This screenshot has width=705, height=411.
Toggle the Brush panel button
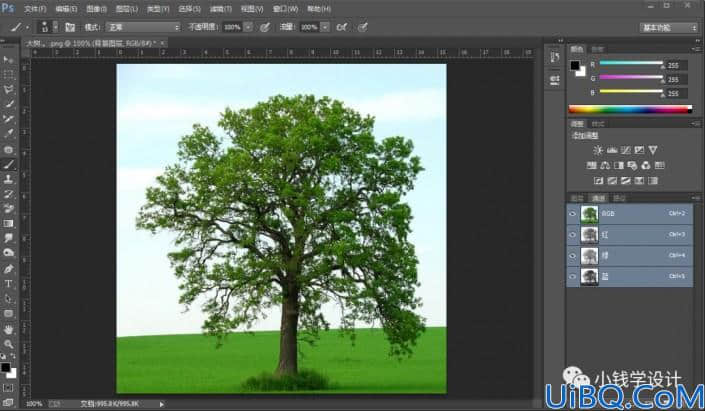pos(70,27)
